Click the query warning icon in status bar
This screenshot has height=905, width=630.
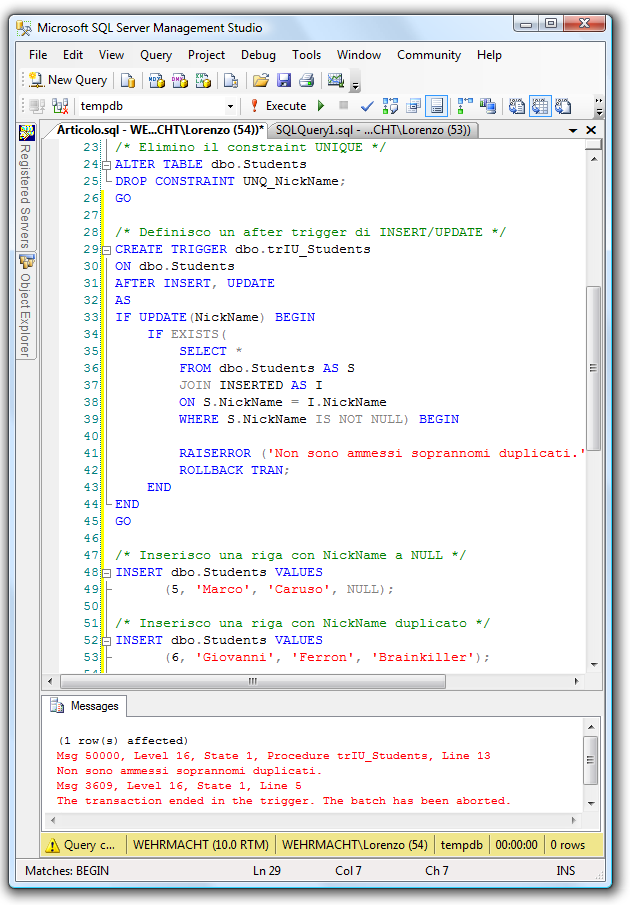52,845
